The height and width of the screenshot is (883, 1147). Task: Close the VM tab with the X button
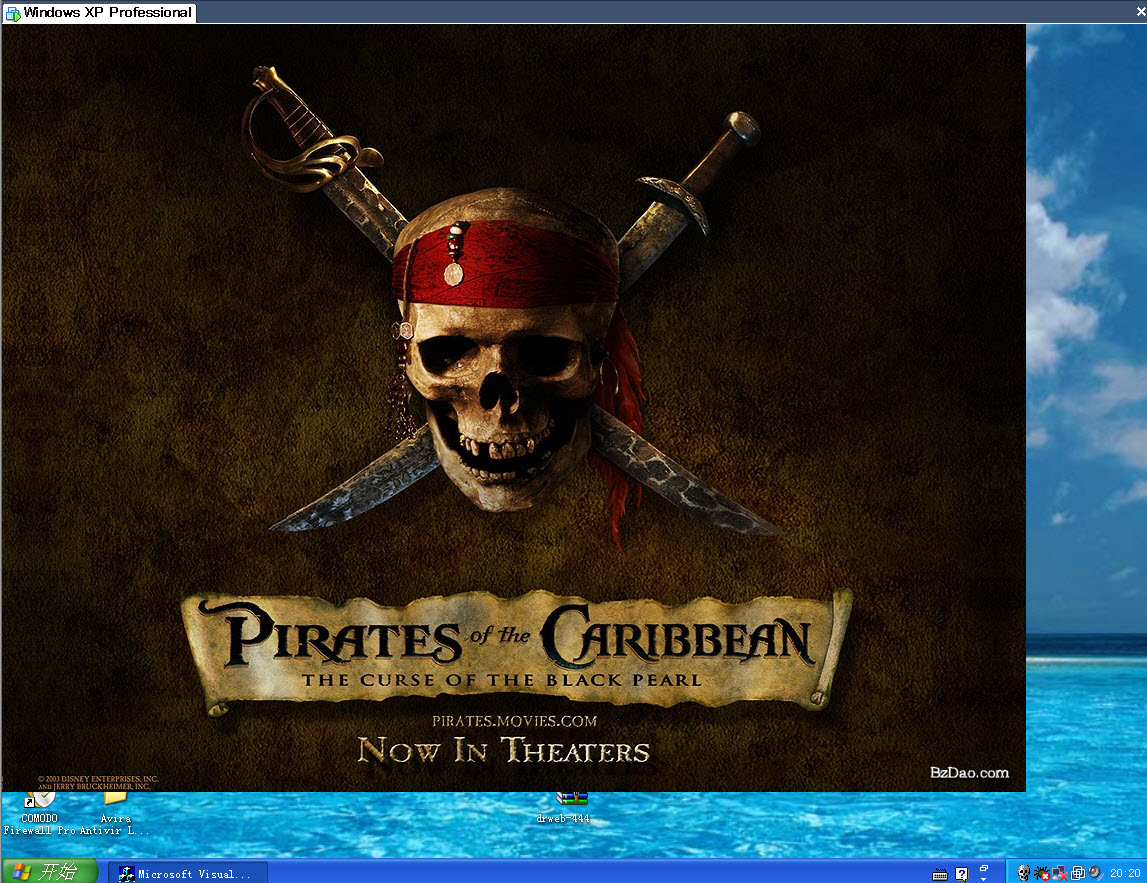pyautogui.click(x=1140, y=12)
